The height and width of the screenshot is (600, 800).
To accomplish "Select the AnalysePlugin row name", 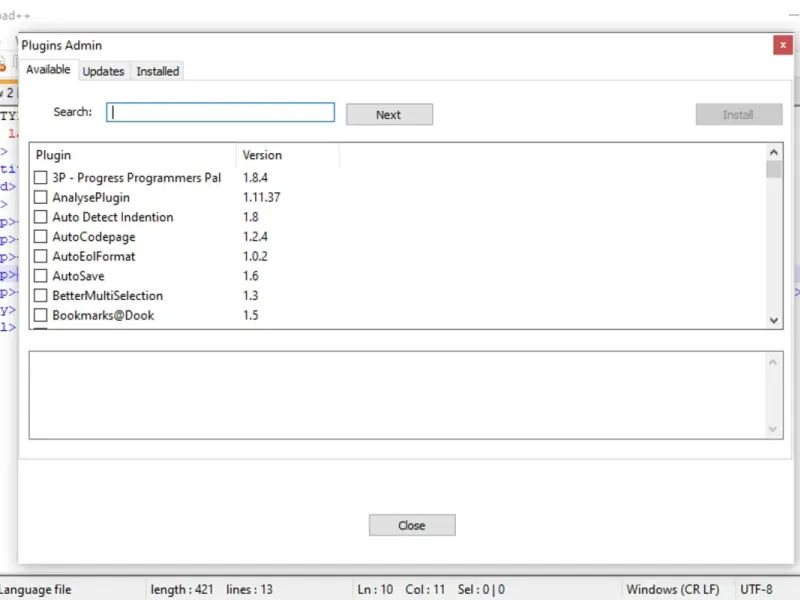I will tap(91, 197).
